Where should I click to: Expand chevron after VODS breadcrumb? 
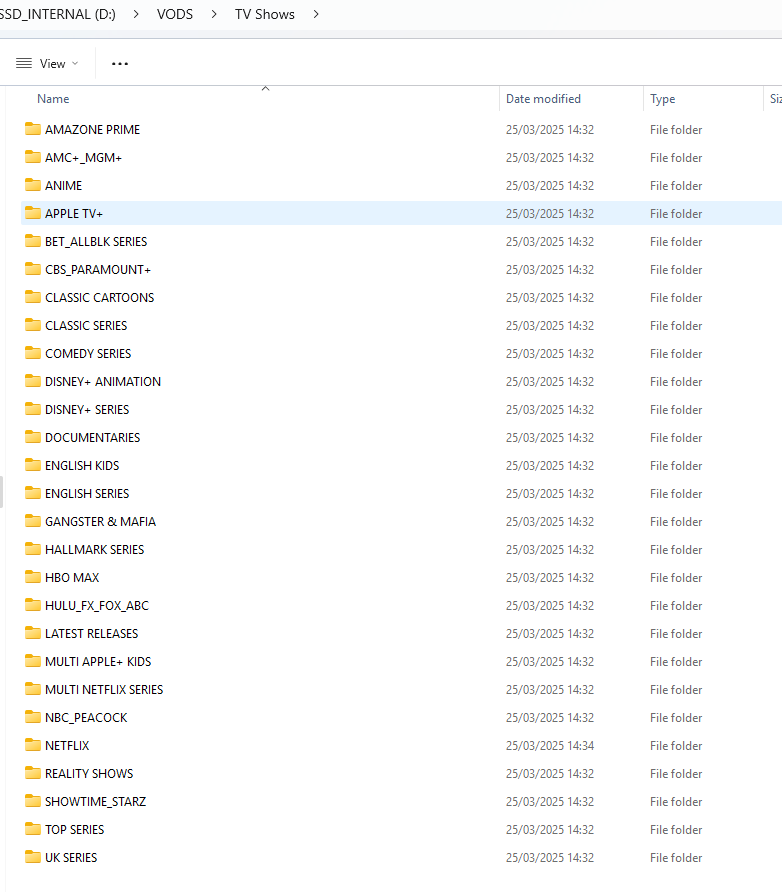click(214, 14)
